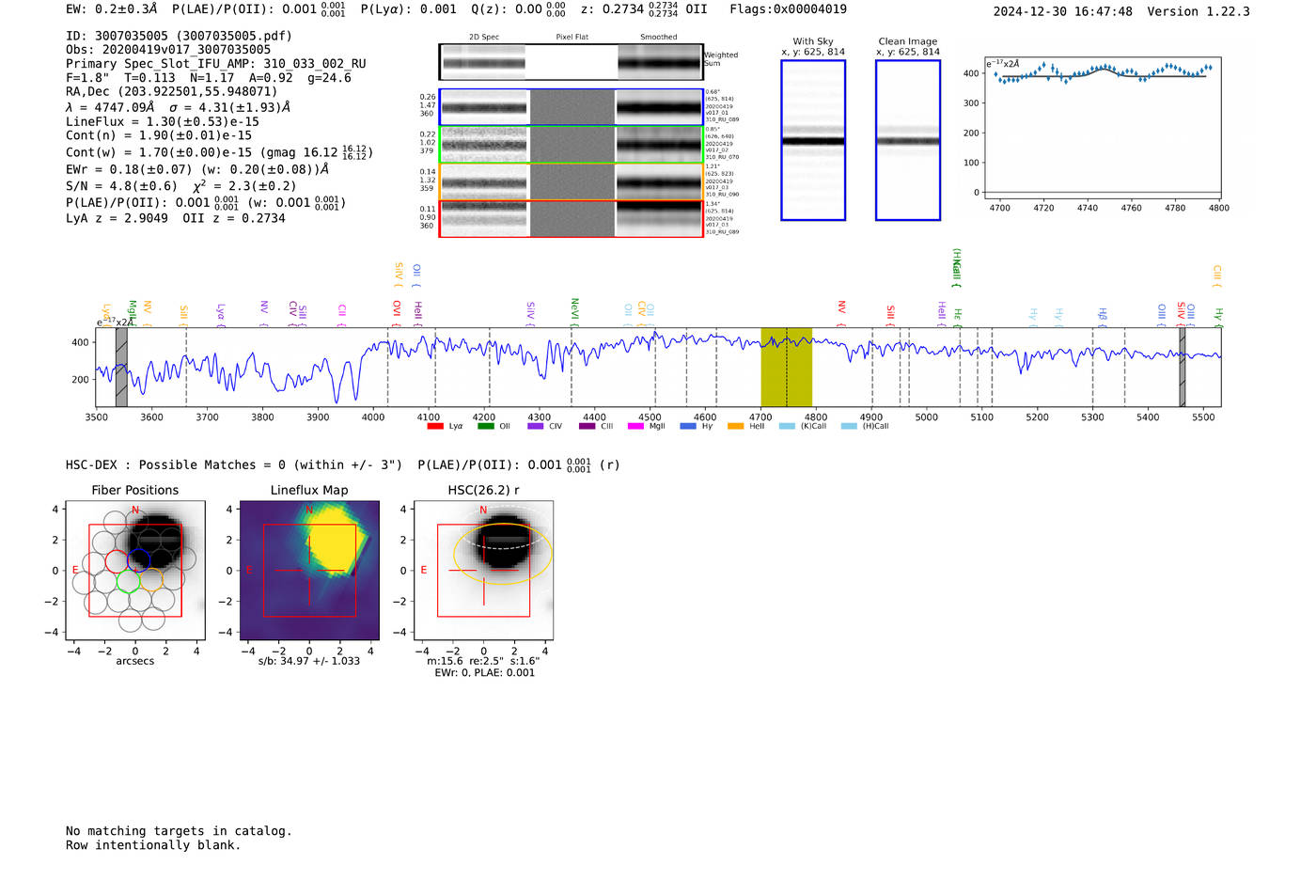Click the blue fiber circle in Fiber Positions
Image resolution: width=1316 pixels, height=896 pixels.
tap(139, 561)
